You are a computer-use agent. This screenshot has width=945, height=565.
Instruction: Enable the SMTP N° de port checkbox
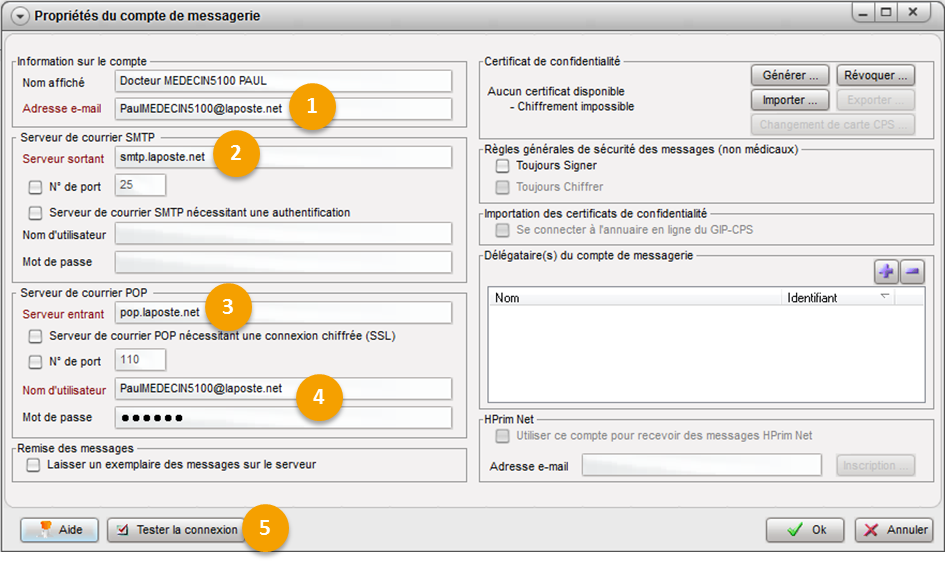click(36, 186)
